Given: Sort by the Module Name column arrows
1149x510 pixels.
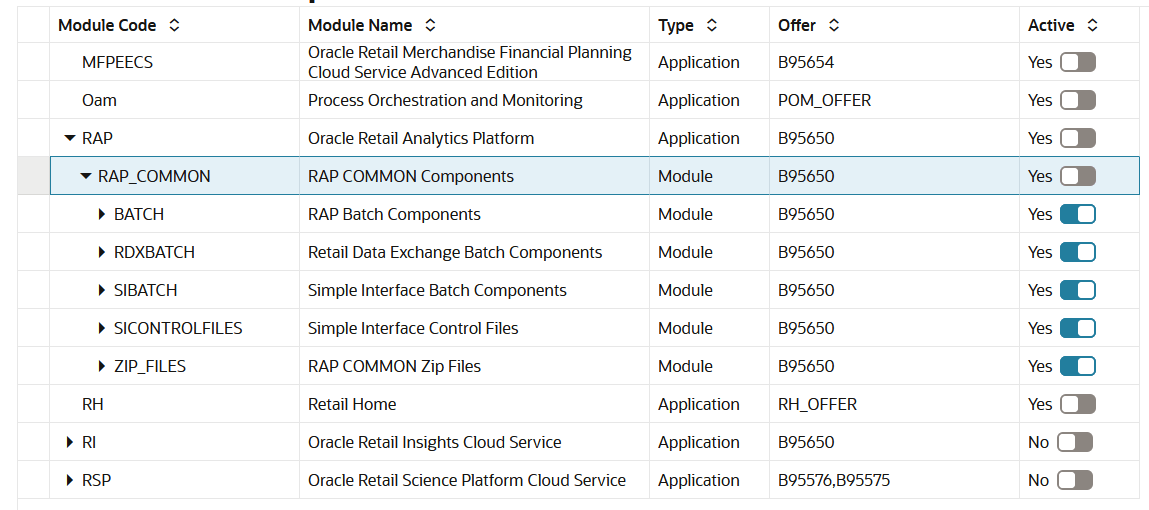Looking at the screenshot, I should point(430,26).
